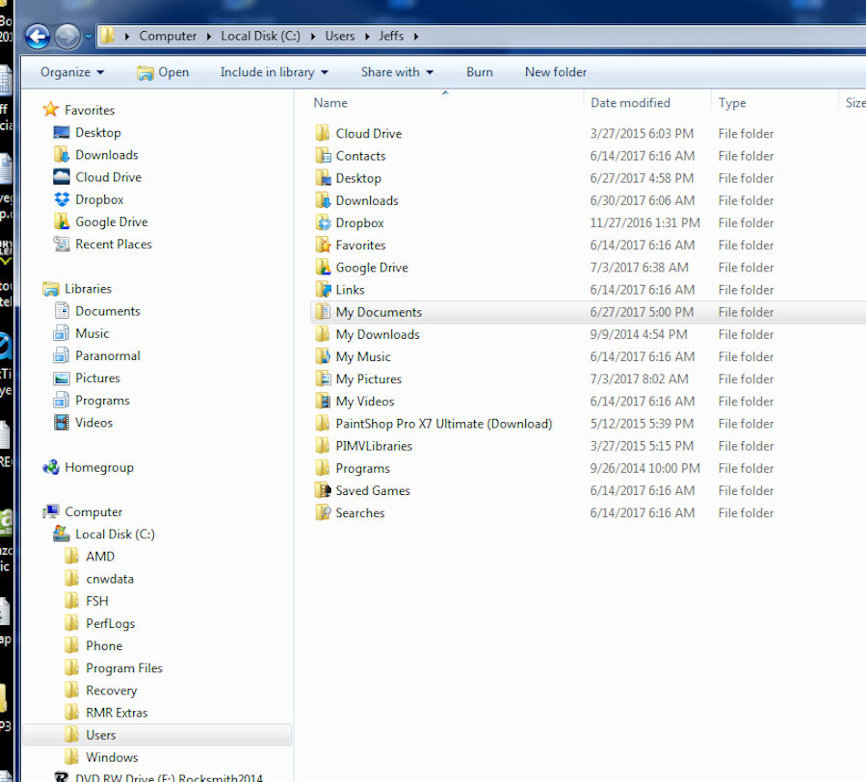This screenshot has height=782, width=866.
Task: Click Local Disk (C:) in address bar
Action: click(x=259, y=36)
